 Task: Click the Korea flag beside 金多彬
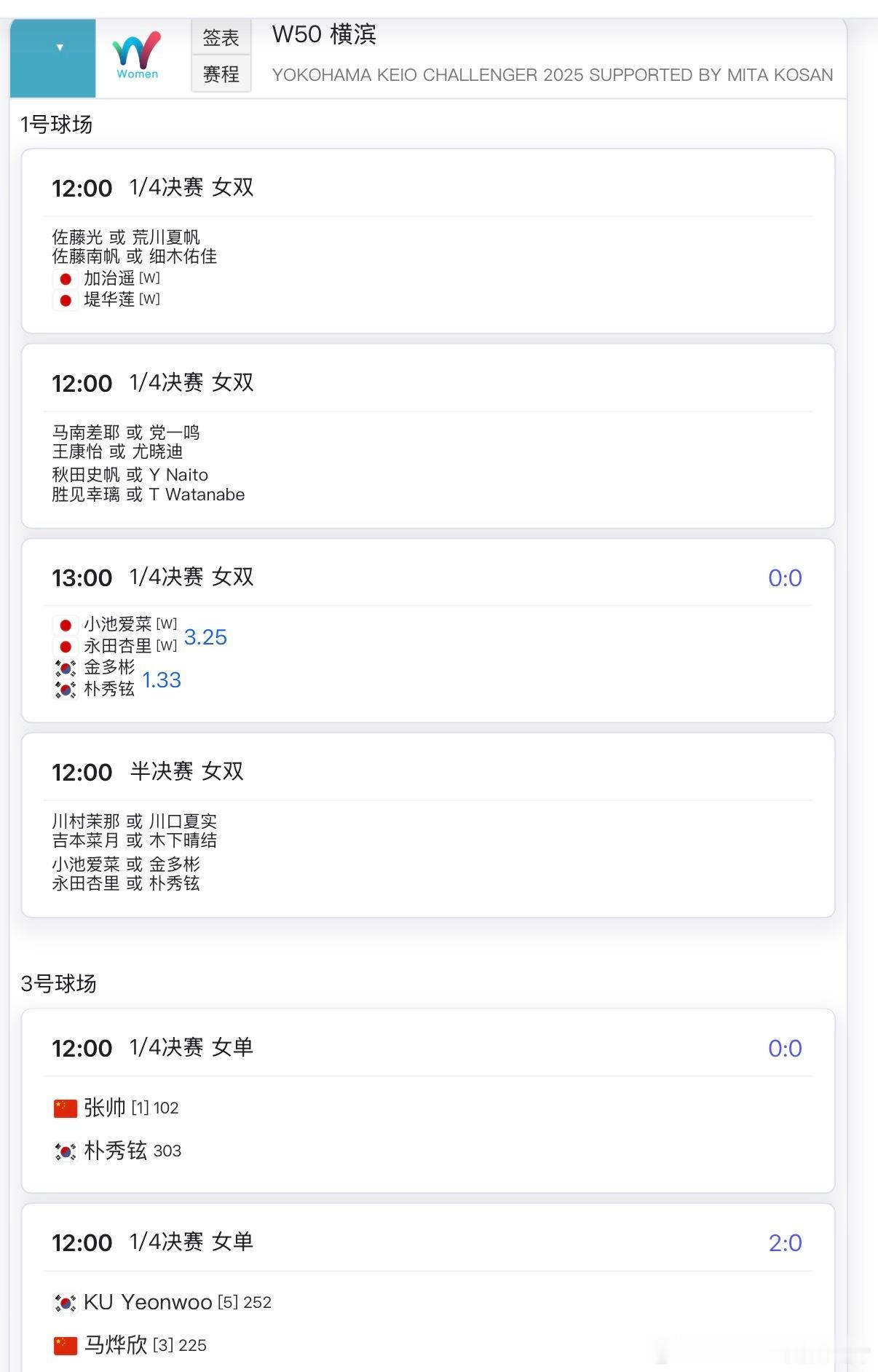pos(66,668)
